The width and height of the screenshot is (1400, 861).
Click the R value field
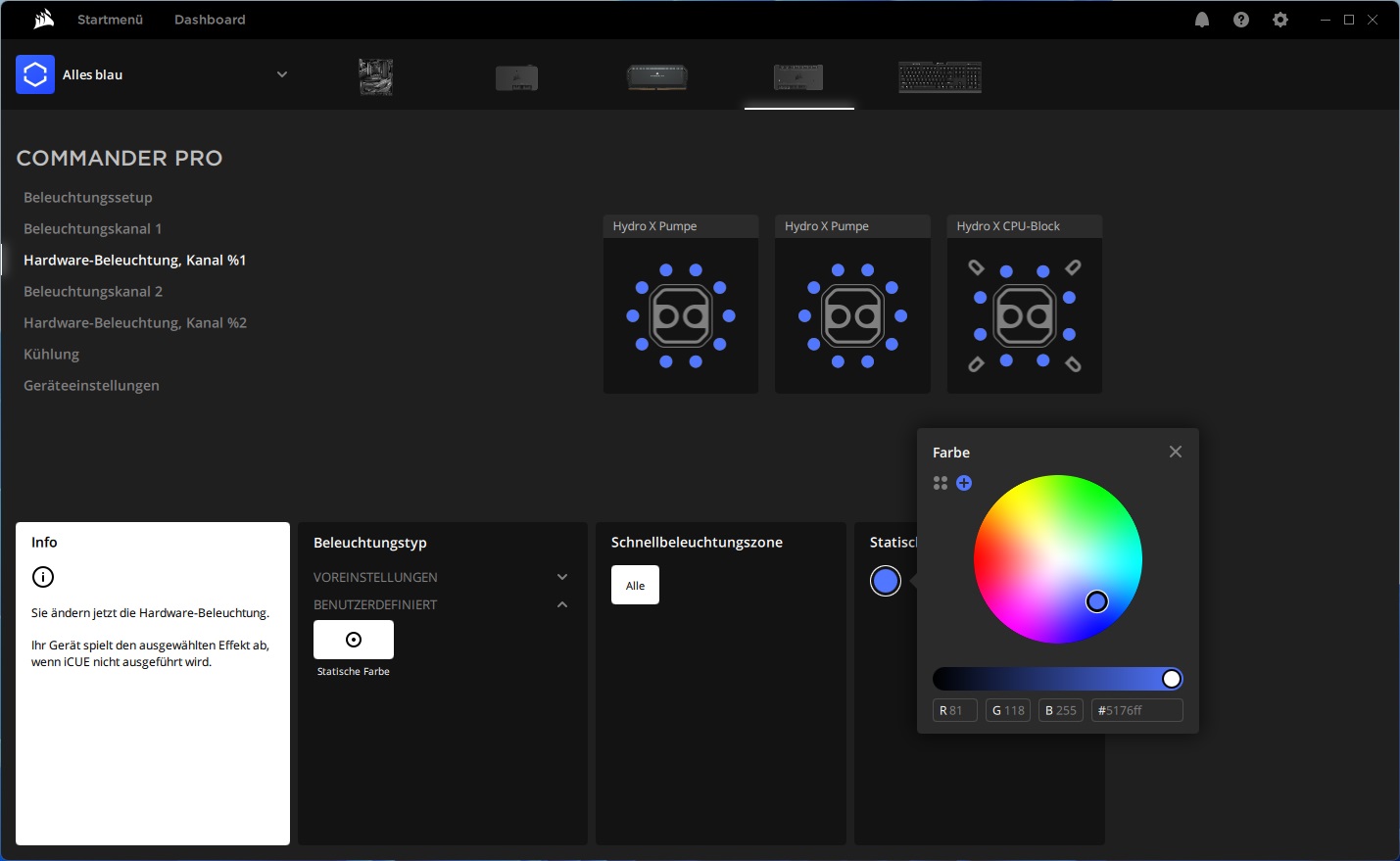[x=955, y=710]
